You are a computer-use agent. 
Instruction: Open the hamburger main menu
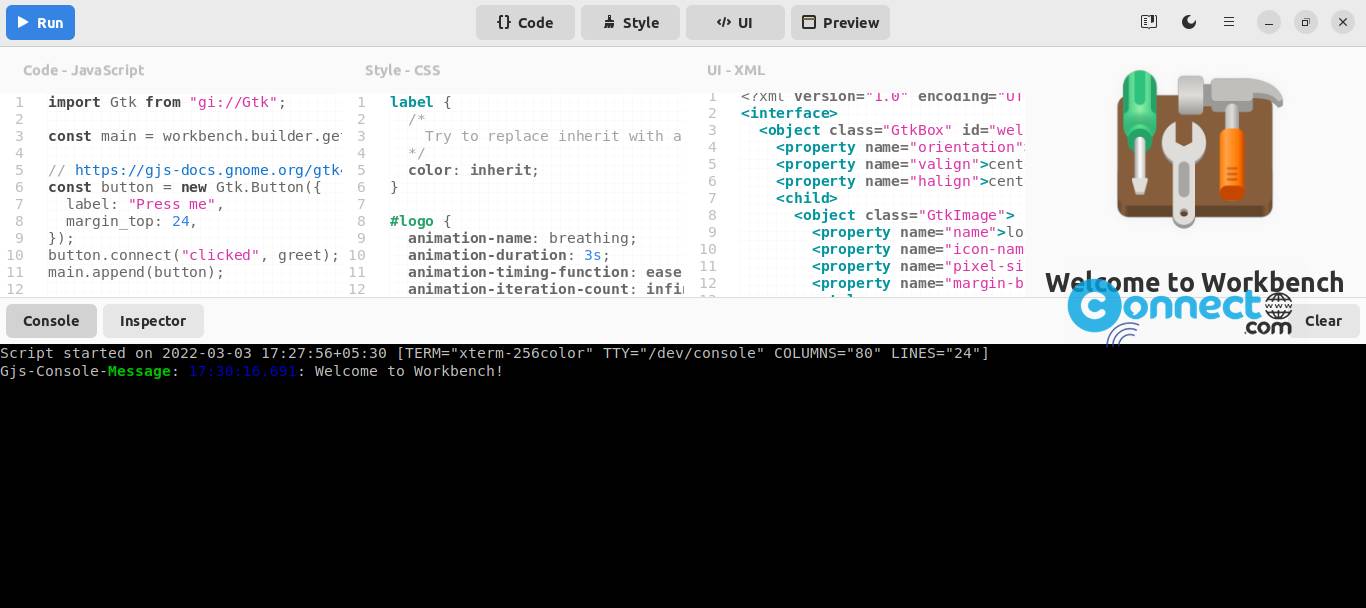point(1229,22)
